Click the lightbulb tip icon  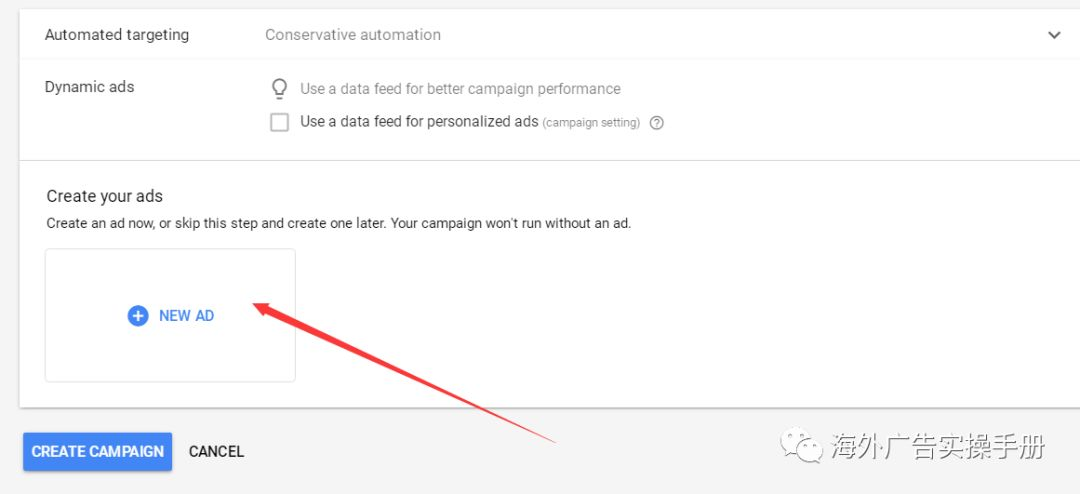click(x=280, y=89)
